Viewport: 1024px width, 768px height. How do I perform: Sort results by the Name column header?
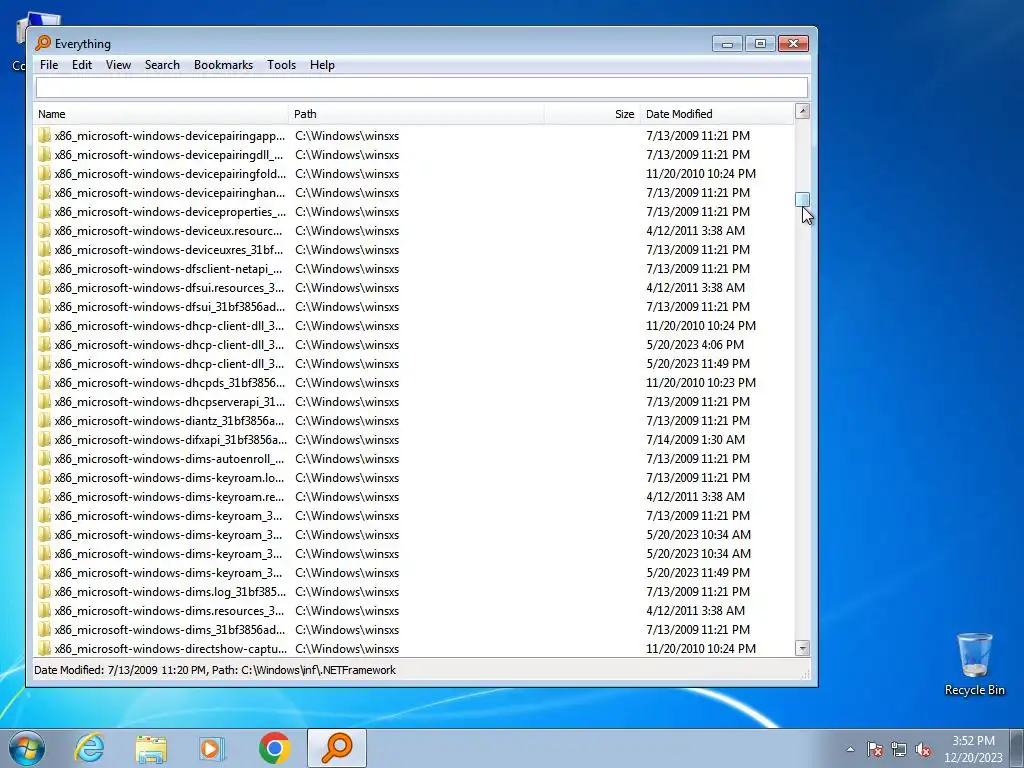[x=161, y=114]
